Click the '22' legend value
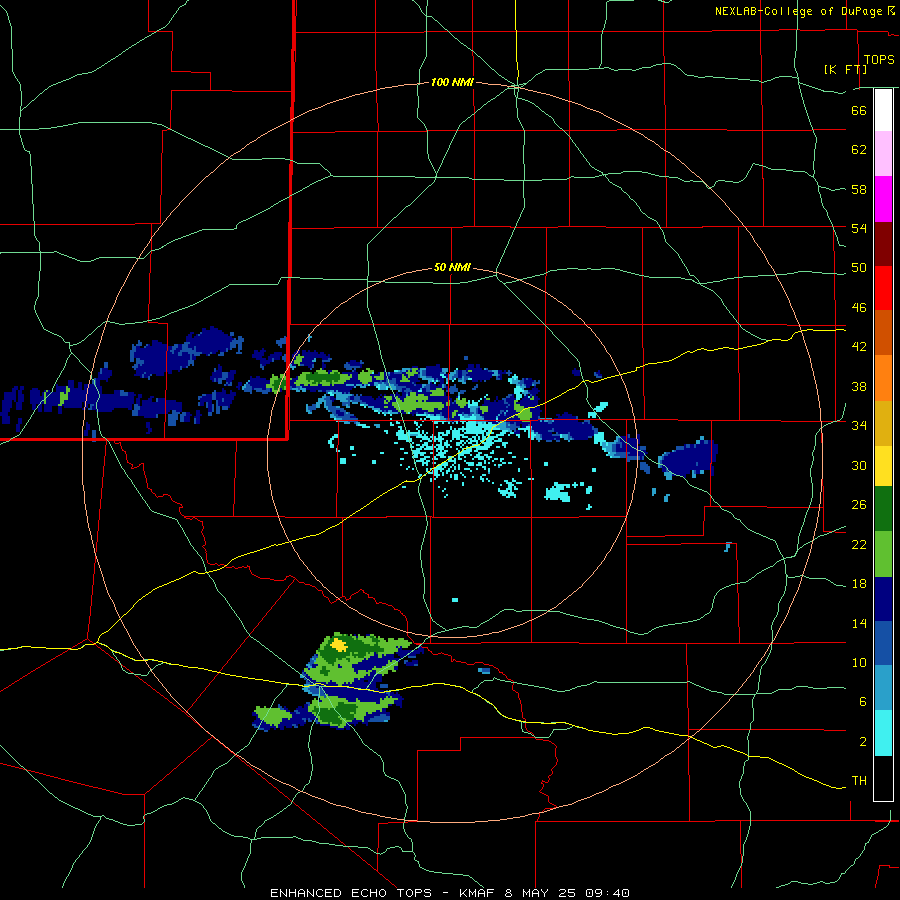900x900 pixels. click(859, 544)
